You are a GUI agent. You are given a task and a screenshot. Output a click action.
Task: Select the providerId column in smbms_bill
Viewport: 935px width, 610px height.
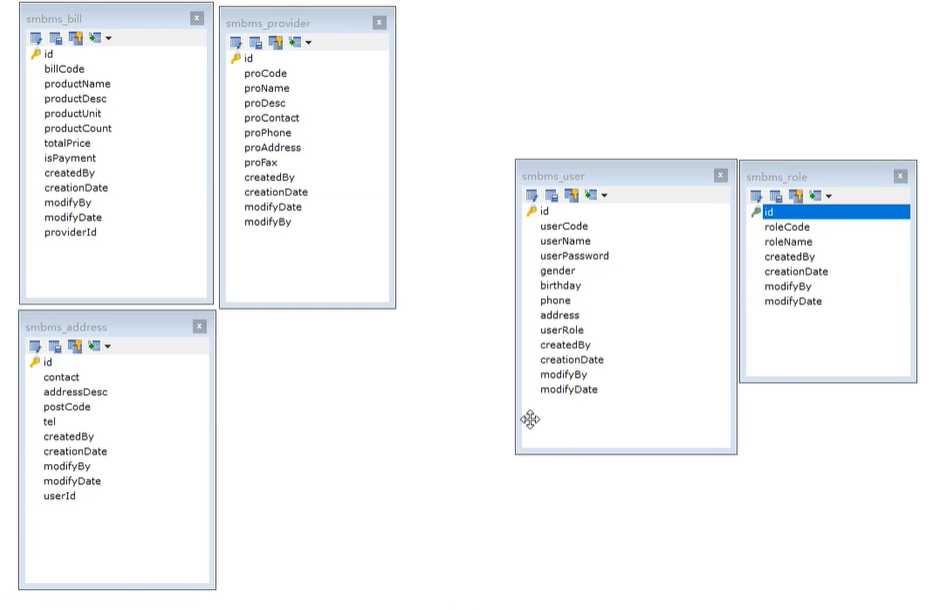(70, 233)
